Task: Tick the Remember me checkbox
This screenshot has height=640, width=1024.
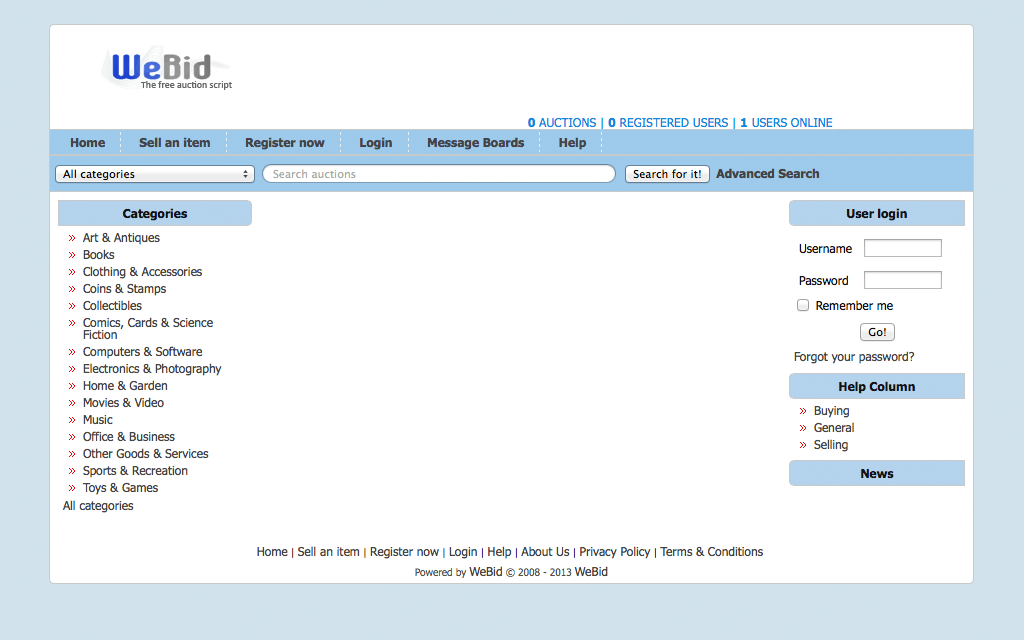Action: pyautogui.click(x=803, y=305)
